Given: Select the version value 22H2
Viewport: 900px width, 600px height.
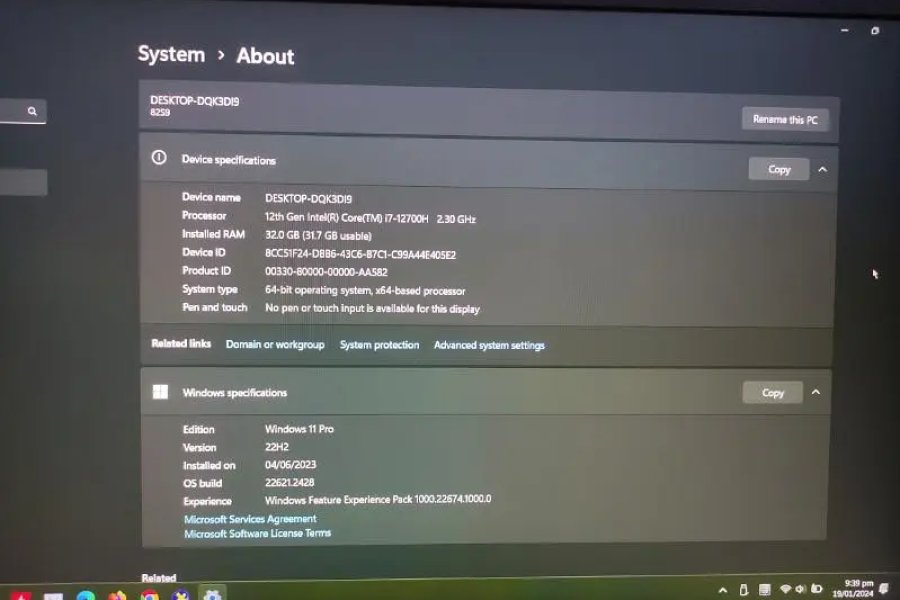Looking at the screenshot, I should click(277, 447).
